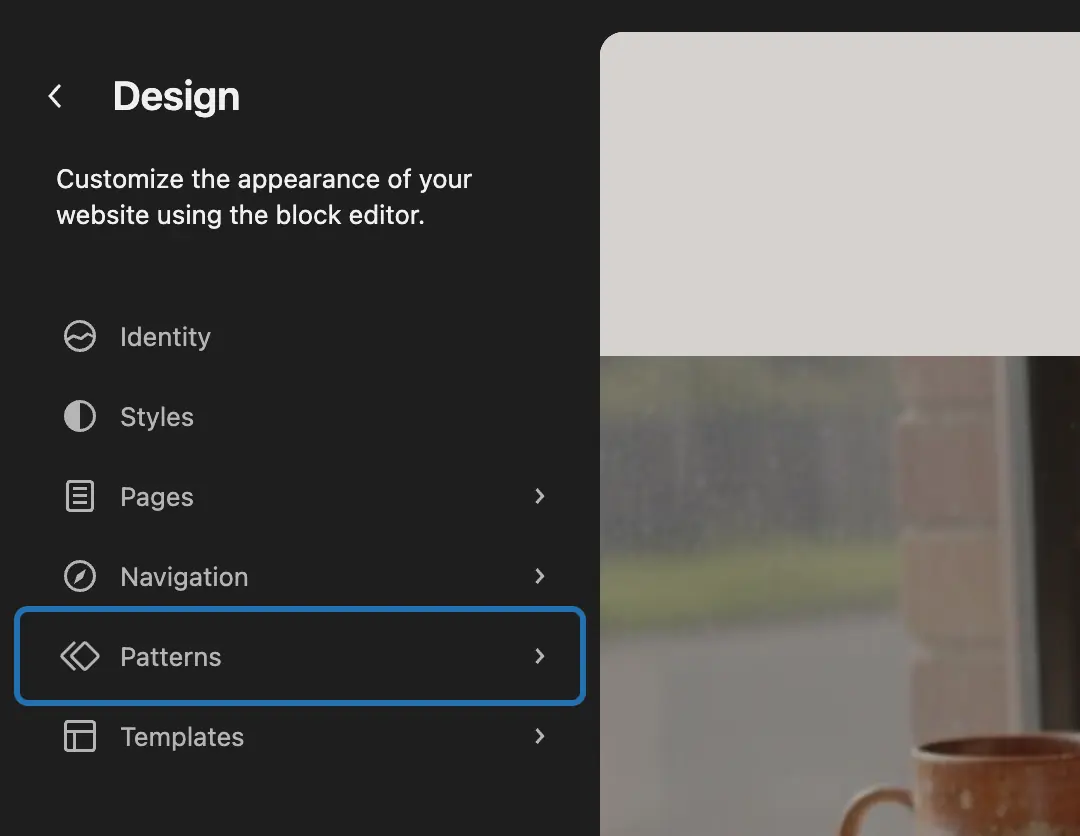Go back using the chevron beside Design

(x=55, y=96)
